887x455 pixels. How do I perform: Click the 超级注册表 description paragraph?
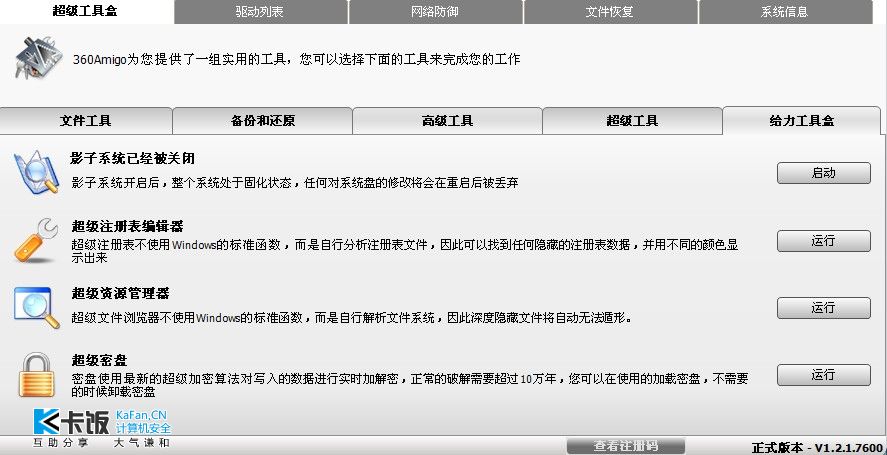pyautogui.click(x=405, y=251)
